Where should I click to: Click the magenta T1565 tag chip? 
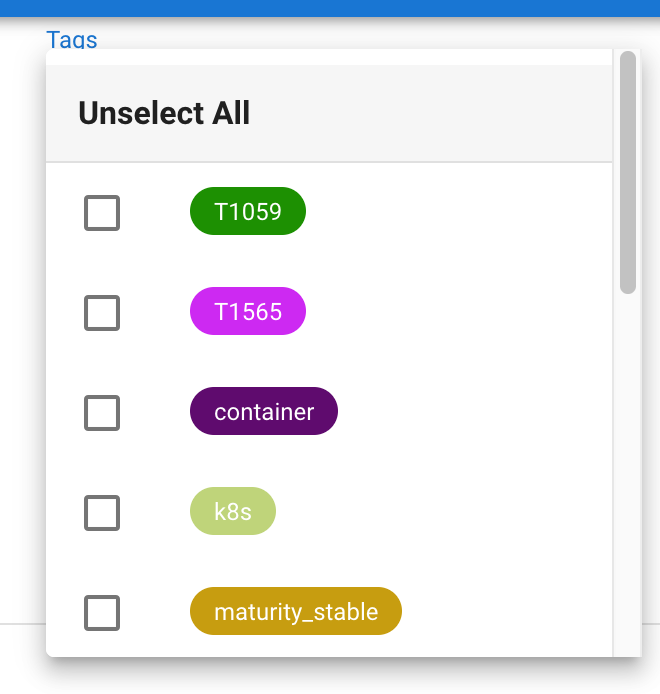248,311
